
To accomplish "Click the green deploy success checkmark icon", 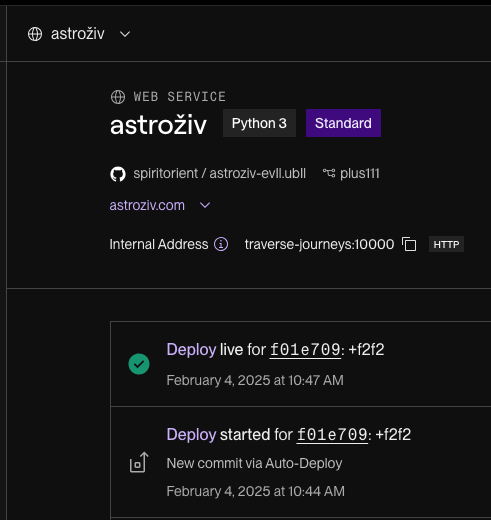I will point(139,364).
